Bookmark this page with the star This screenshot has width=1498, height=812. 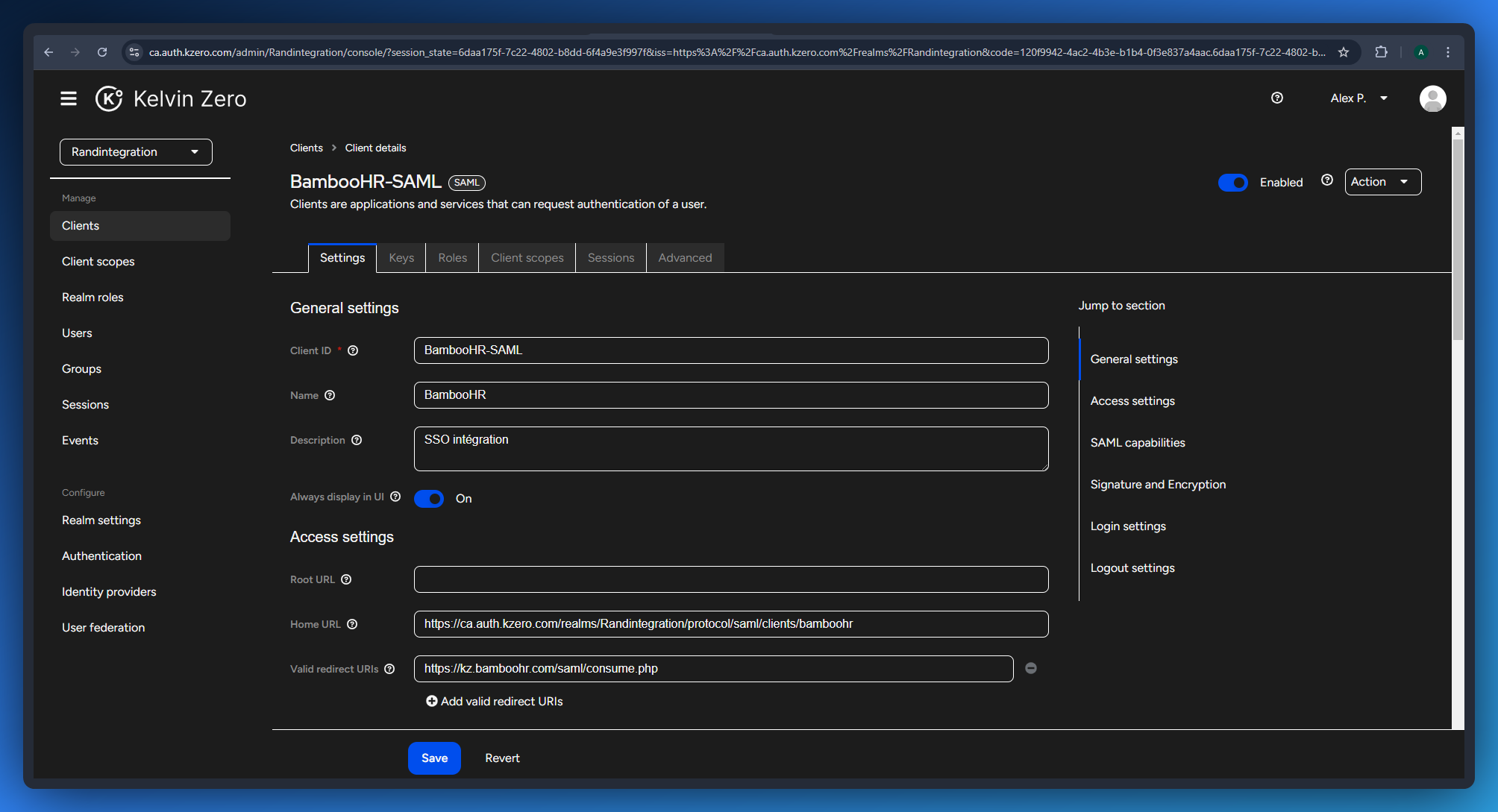tap(1344, 52)
